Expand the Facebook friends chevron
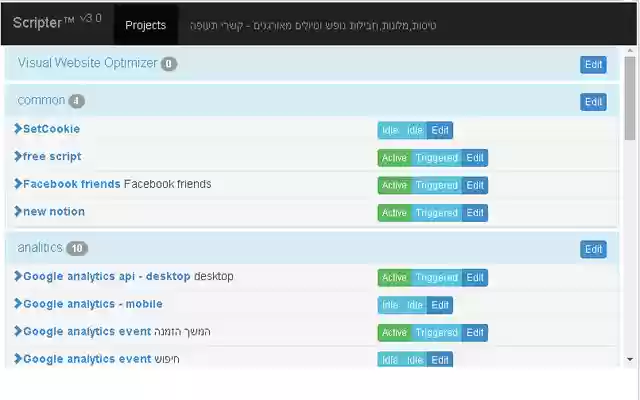The image size is (640, 400). click(x=18, y=184)
